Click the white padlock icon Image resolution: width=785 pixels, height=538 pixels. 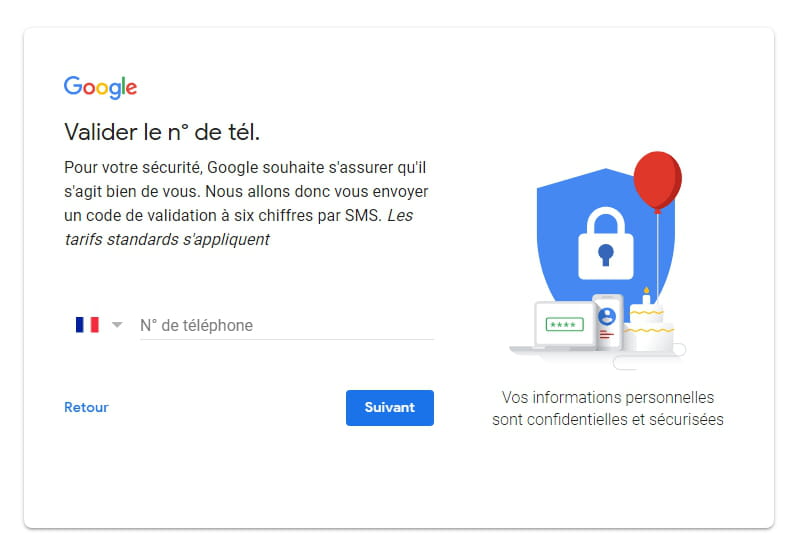tap(606, 244)
